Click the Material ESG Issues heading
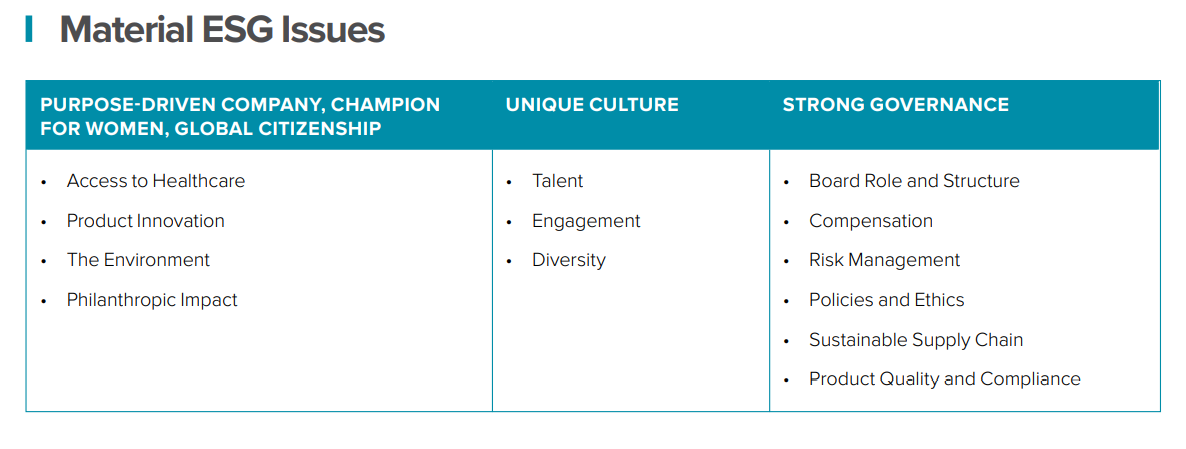The image size is (1186, 449). (222, 30)
